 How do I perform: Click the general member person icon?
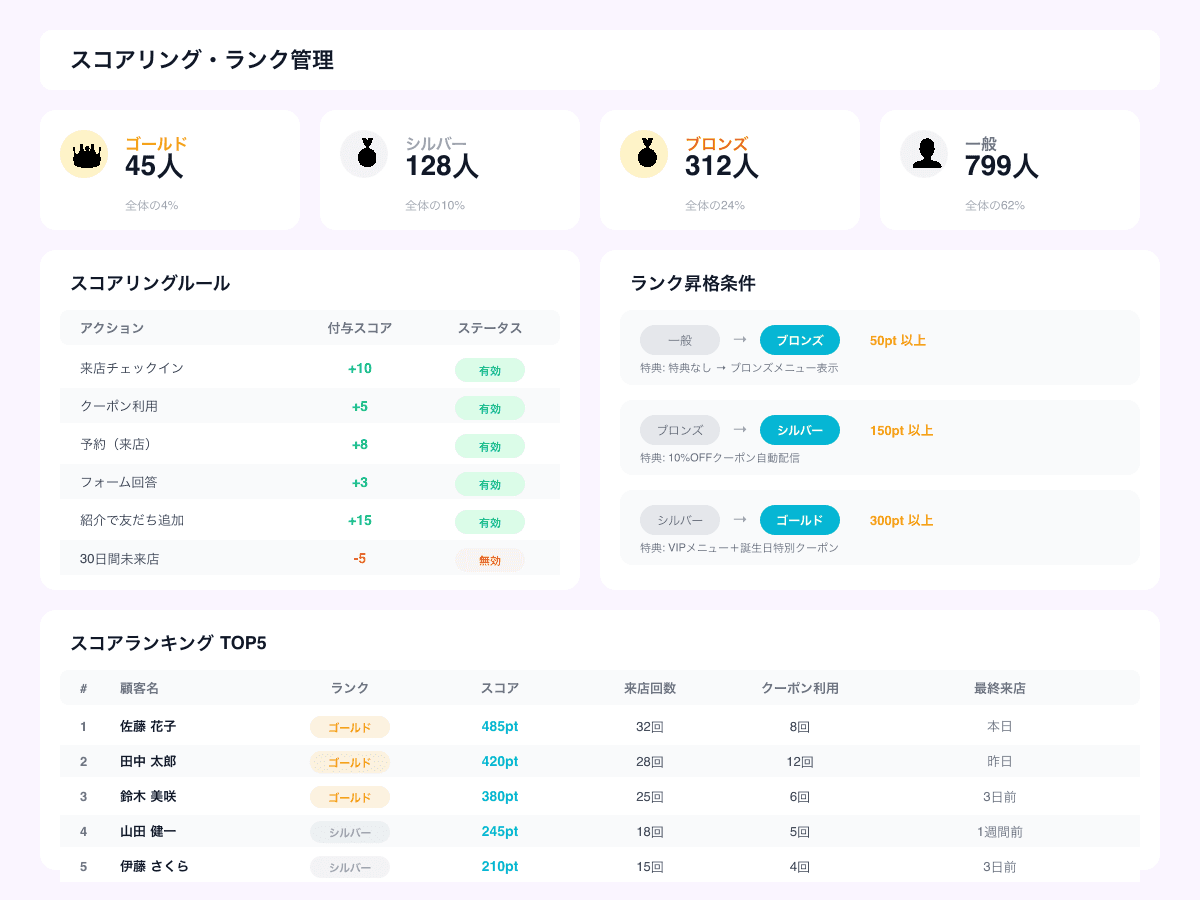coord(924,155)
